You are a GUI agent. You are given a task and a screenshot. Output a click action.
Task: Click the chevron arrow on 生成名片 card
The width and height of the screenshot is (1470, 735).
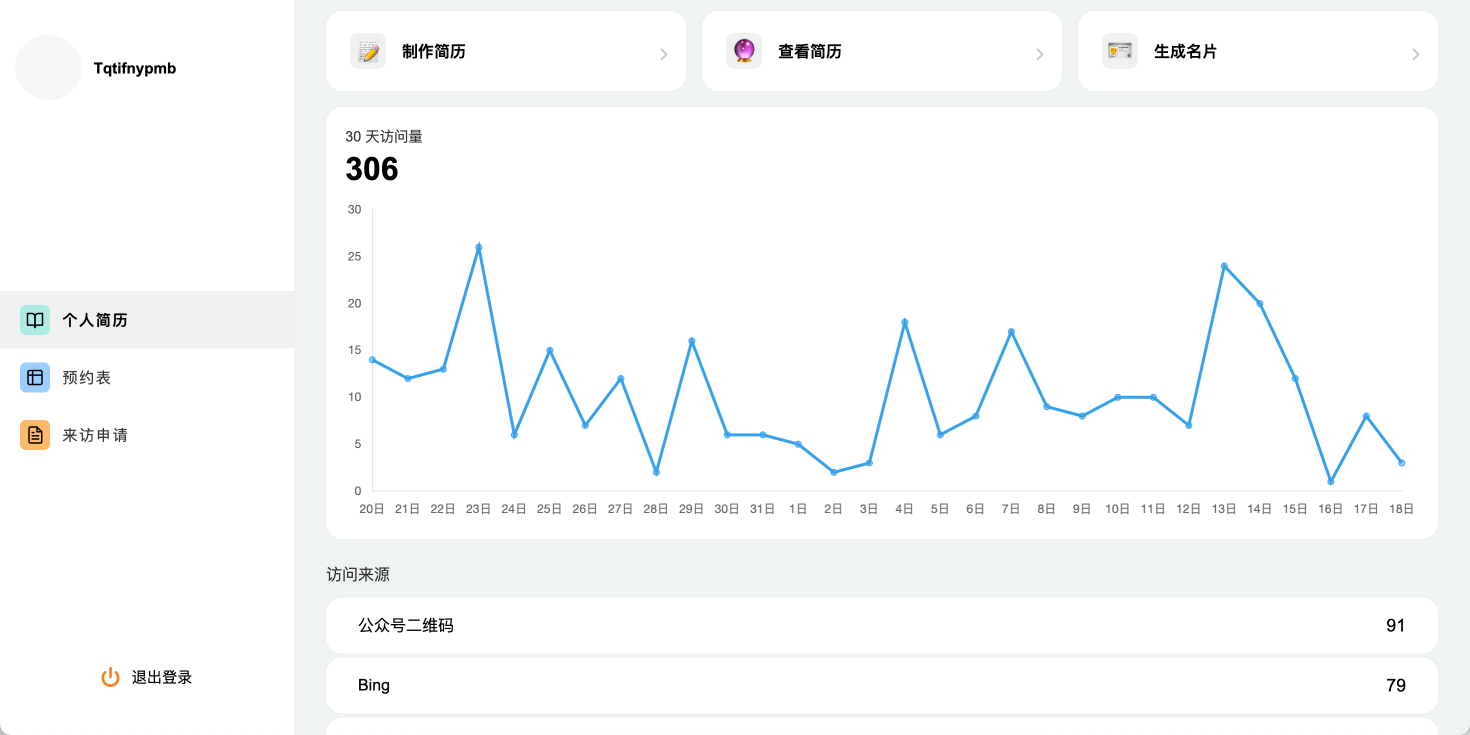(1415, 55)
